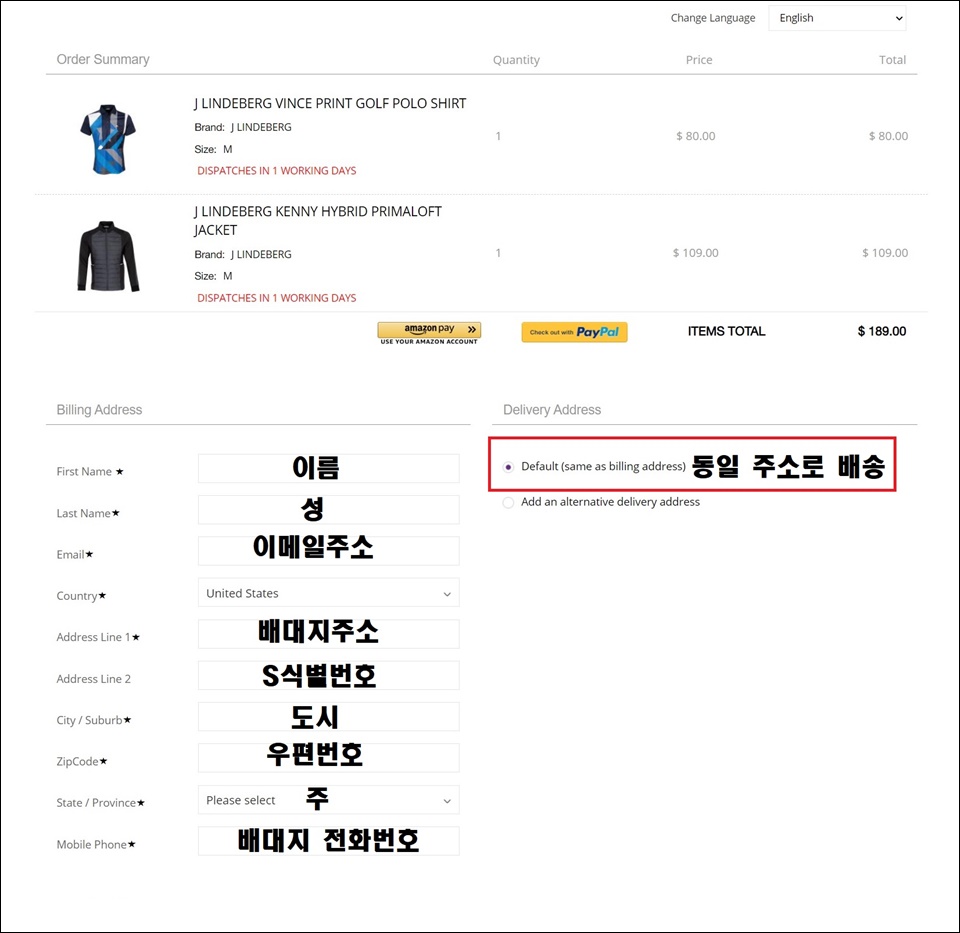960x933 pixels.
Task: Click the ITEMS TOTAL label
Action: pyautogui.click(x=727, y=331)
